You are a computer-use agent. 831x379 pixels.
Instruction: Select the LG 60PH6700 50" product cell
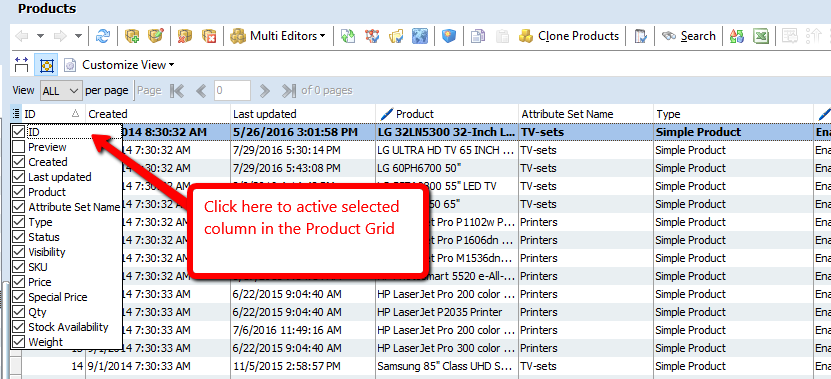pyautogui.click(x=447, y=168)
